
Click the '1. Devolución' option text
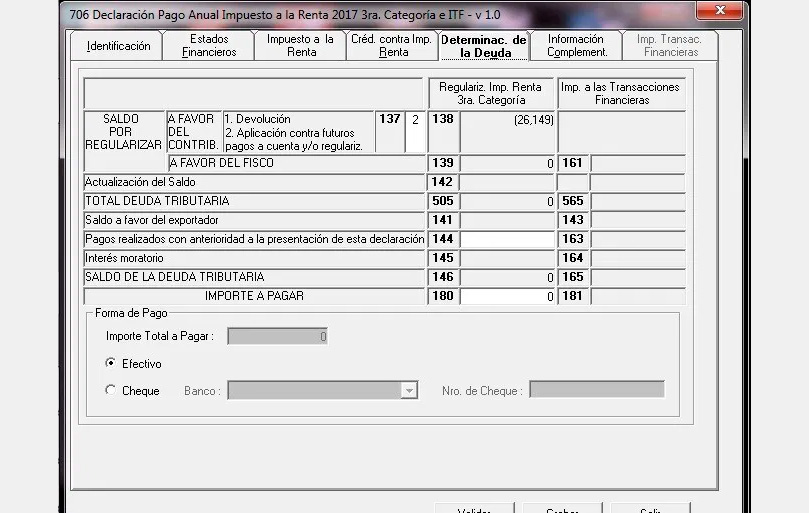point(257,119)
